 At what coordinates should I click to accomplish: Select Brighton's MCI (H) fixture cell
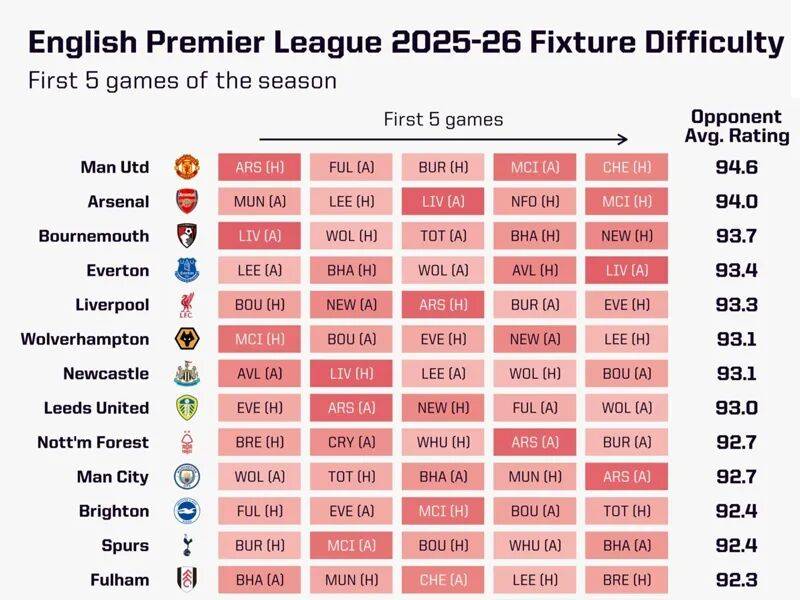(x=444, y=511)
